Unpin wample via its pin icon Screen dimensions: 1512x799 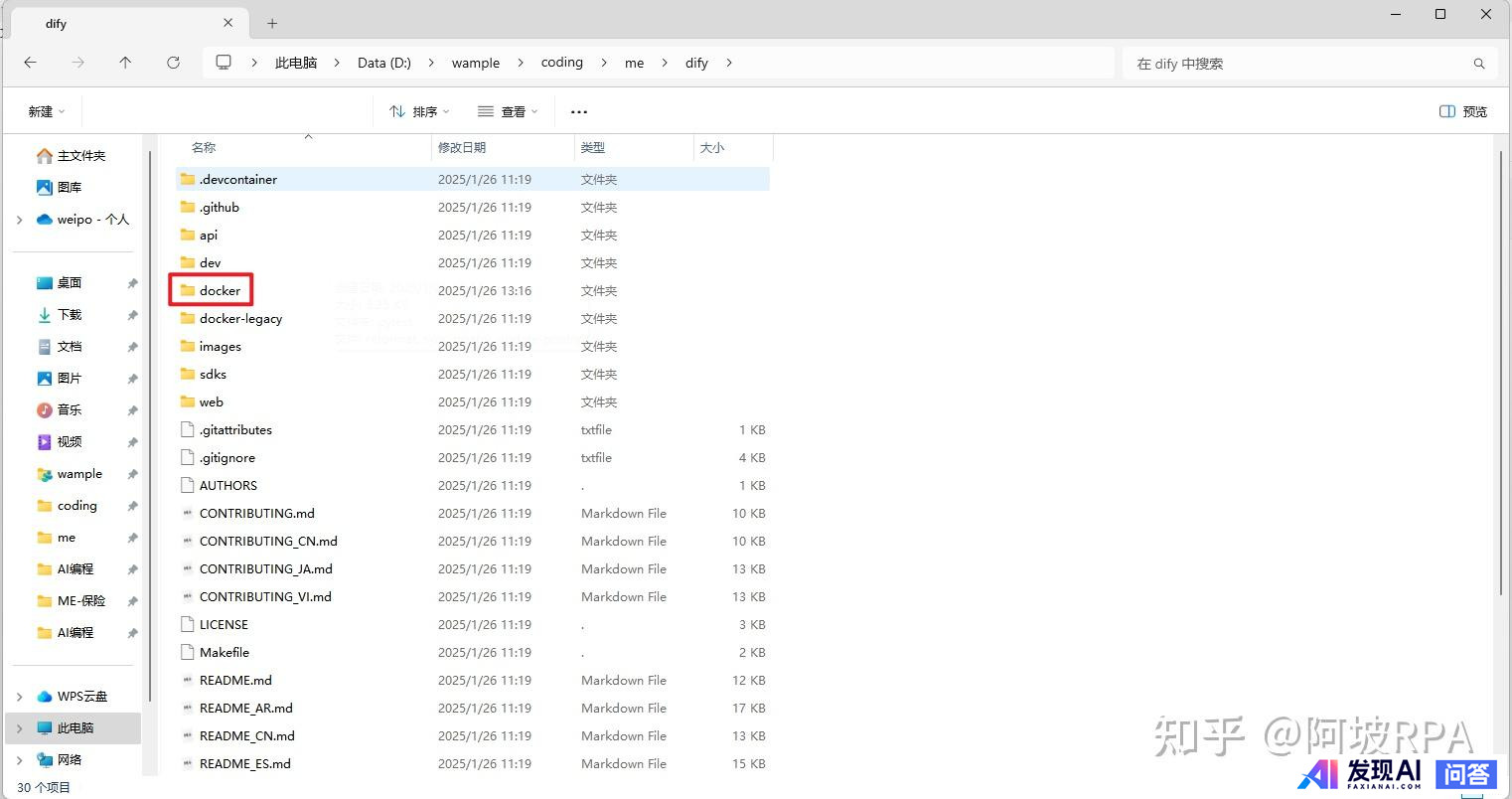(132, 474)
